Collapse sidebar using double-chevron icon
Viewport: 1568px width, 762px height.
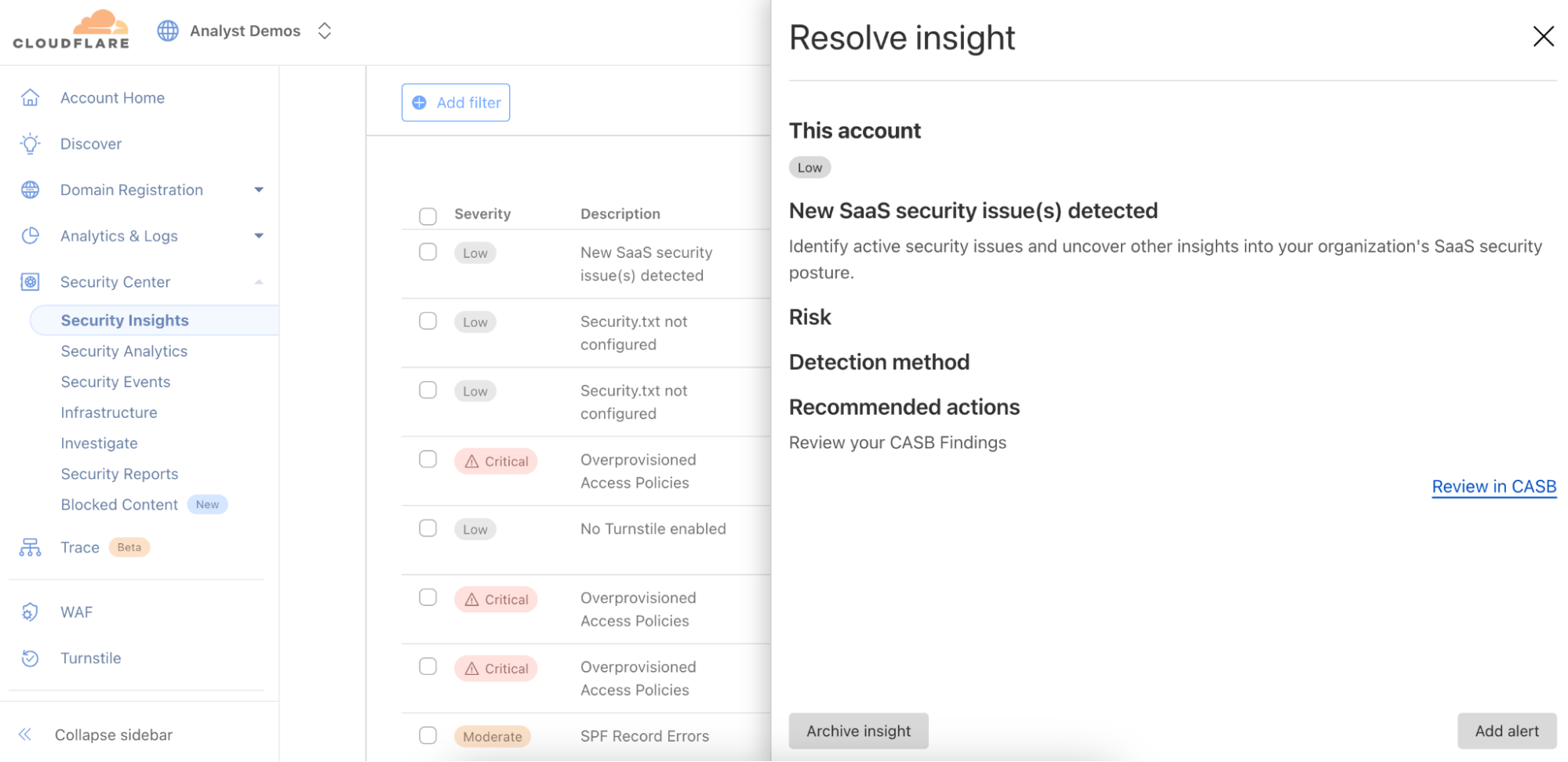(25, 735)
